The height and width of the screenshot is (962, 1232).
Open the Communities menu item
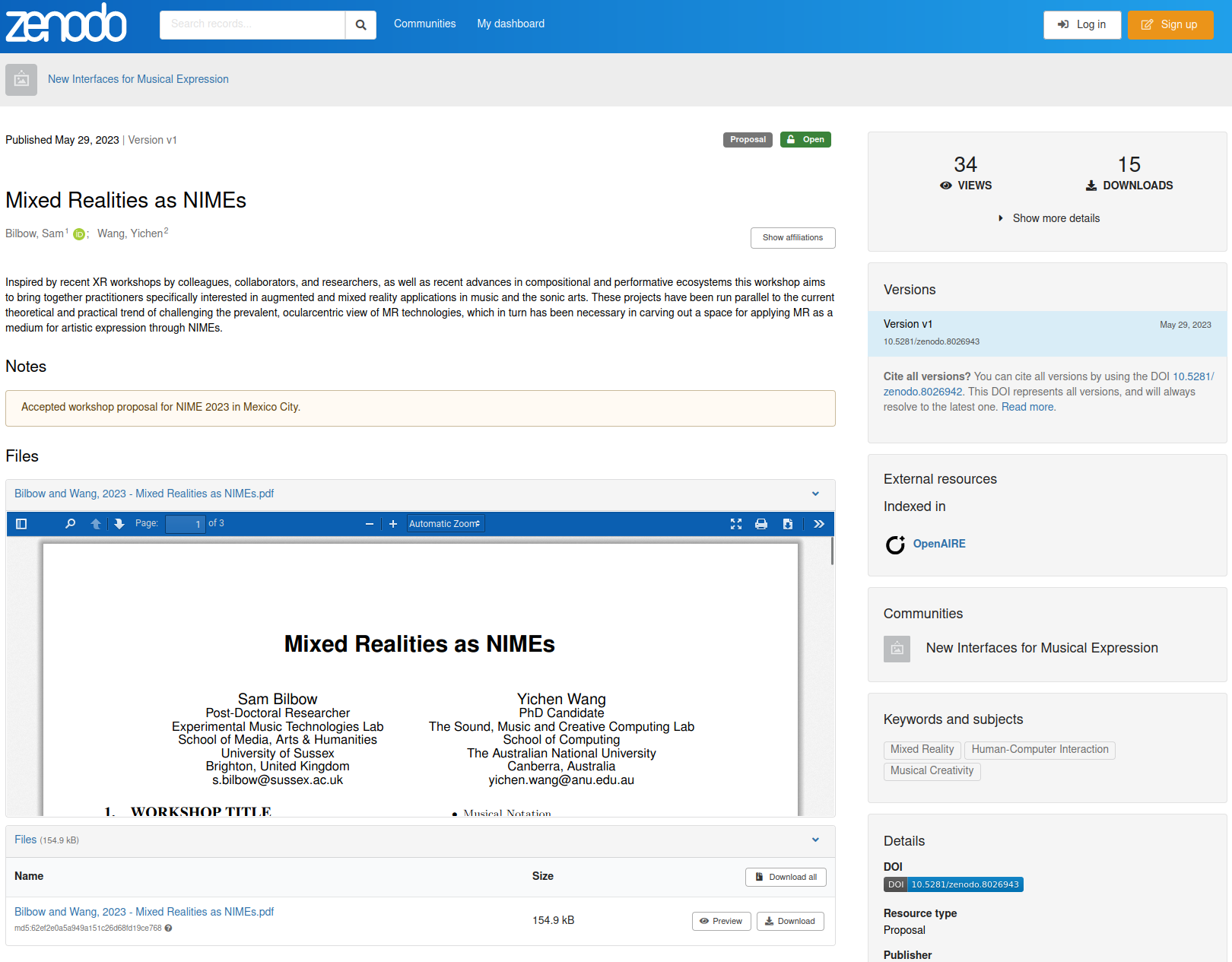point(424,24)
